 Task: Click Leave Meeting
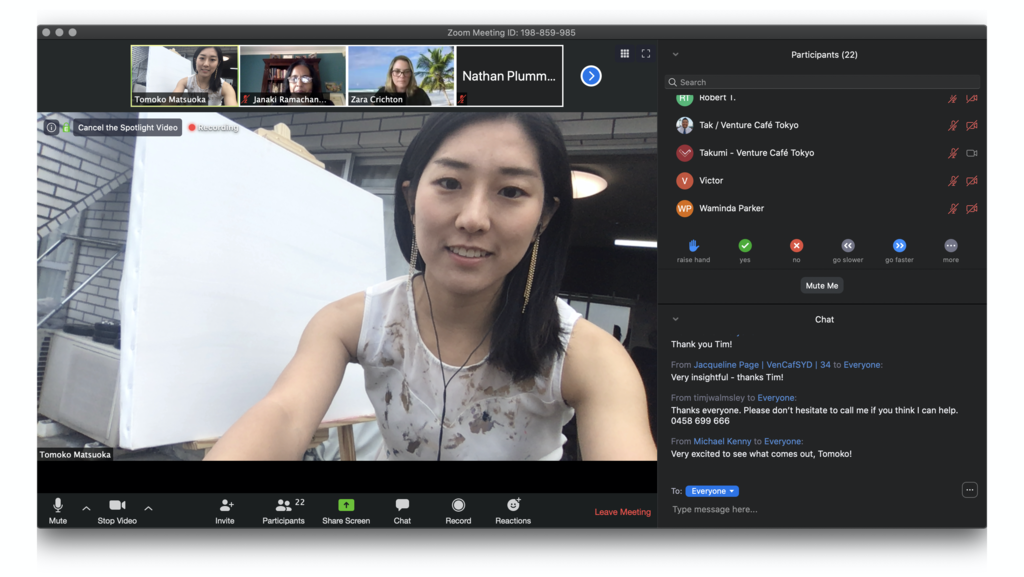622,512
